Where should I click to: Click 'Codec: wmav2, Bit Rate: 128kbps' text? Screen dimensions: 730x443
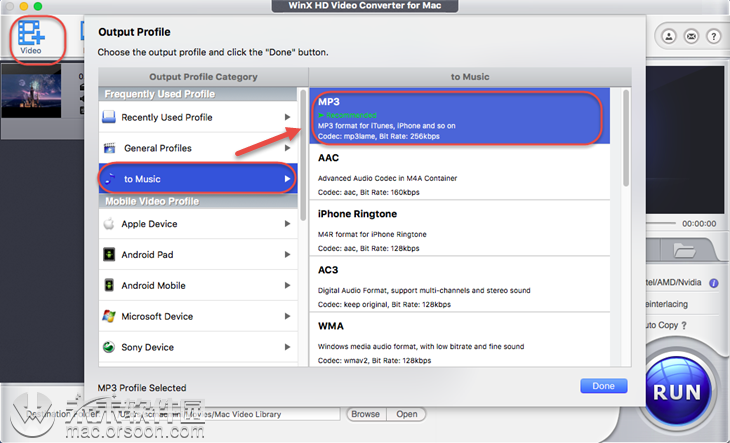tap(374, 361)
